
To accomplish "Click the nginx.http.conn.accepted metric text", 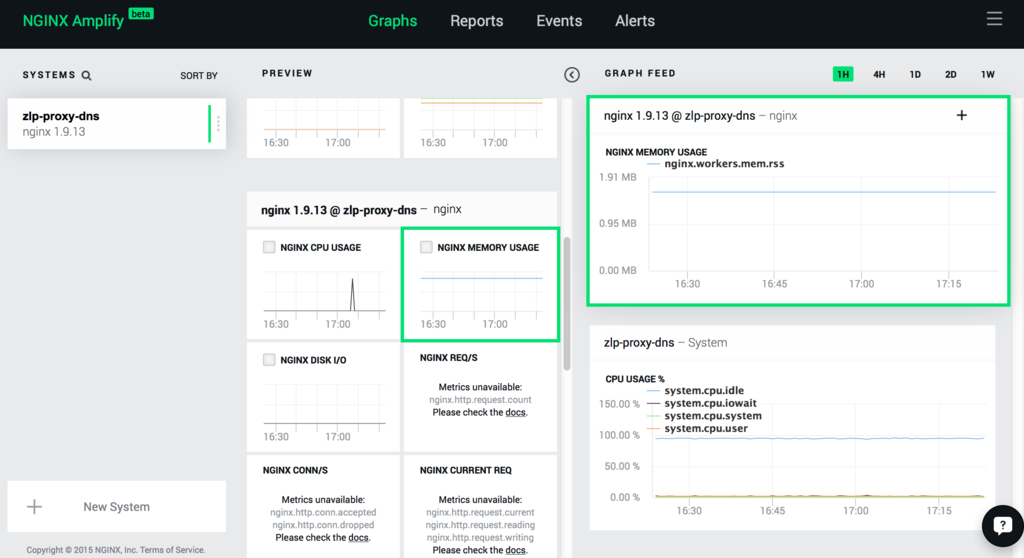I will 323,512.
